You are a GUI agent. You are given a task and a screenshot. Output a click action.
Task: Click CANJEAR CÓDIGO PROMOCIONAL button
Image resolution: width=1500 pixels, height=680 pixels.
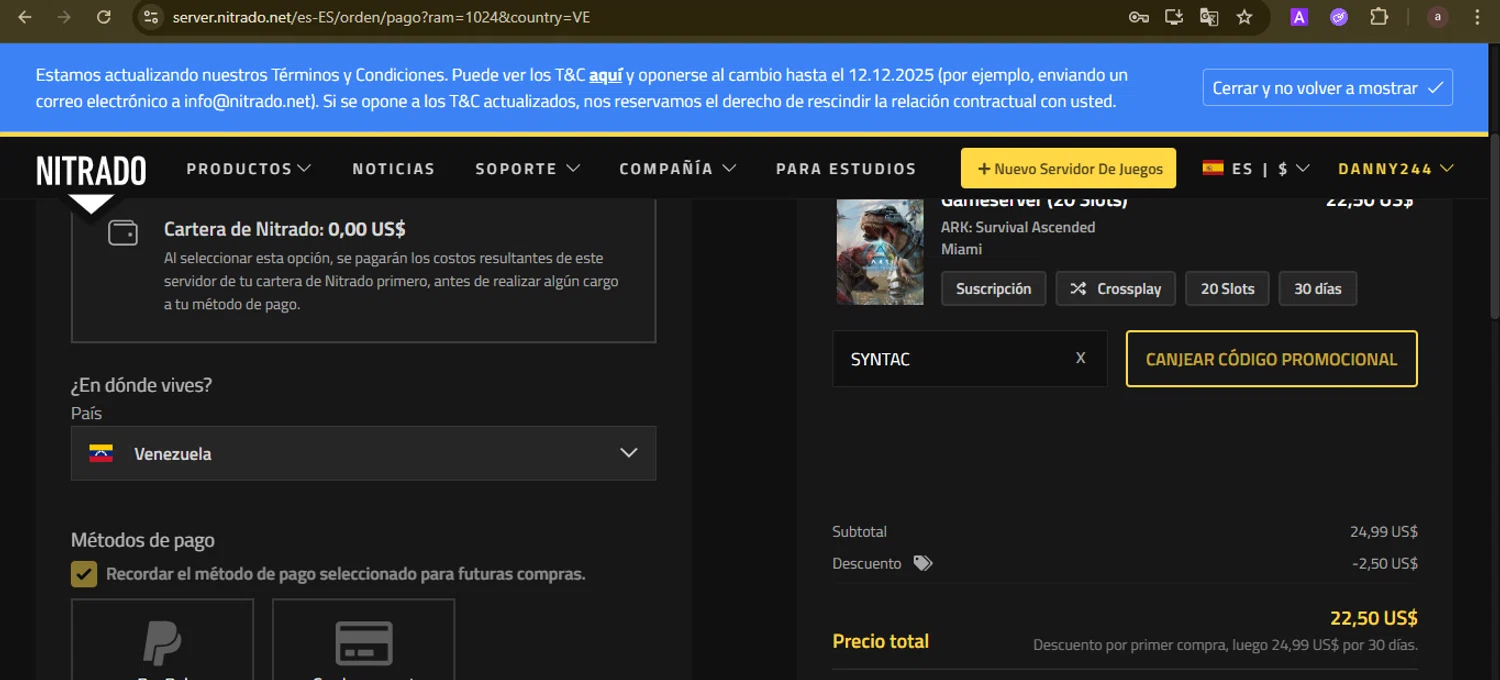(1272, 359)
